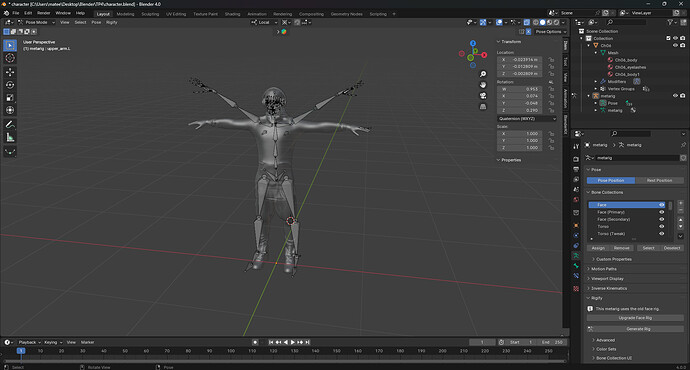Click End frame field in timeline
690x370 pixels.
[x=553, y=342]
